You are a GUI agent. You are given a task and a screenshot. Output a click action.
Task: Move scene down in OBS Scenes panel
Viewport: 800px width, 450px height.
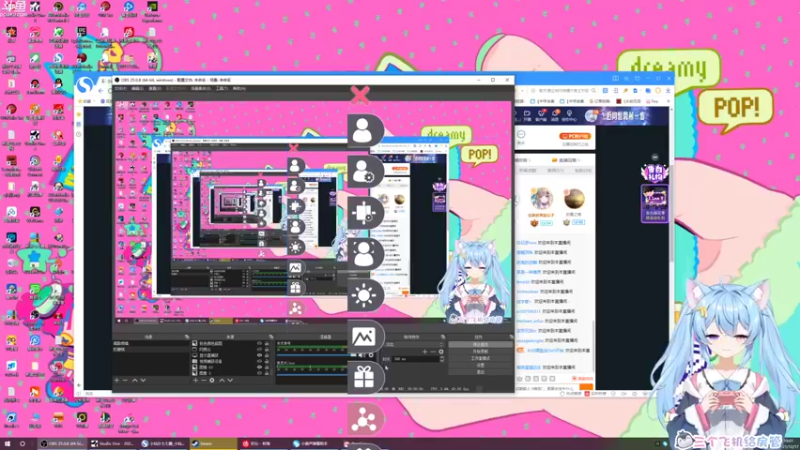pos(143,380)
